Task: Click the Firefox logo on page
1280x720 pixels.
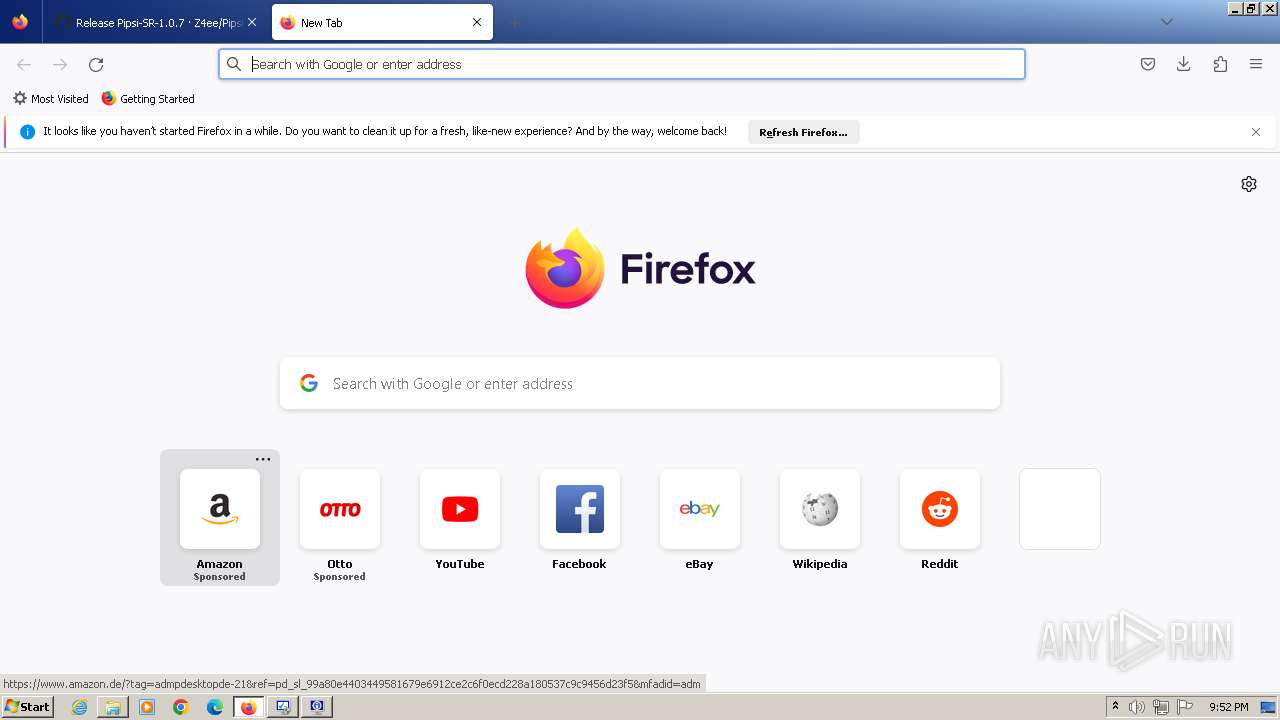Action: (640, 268)
